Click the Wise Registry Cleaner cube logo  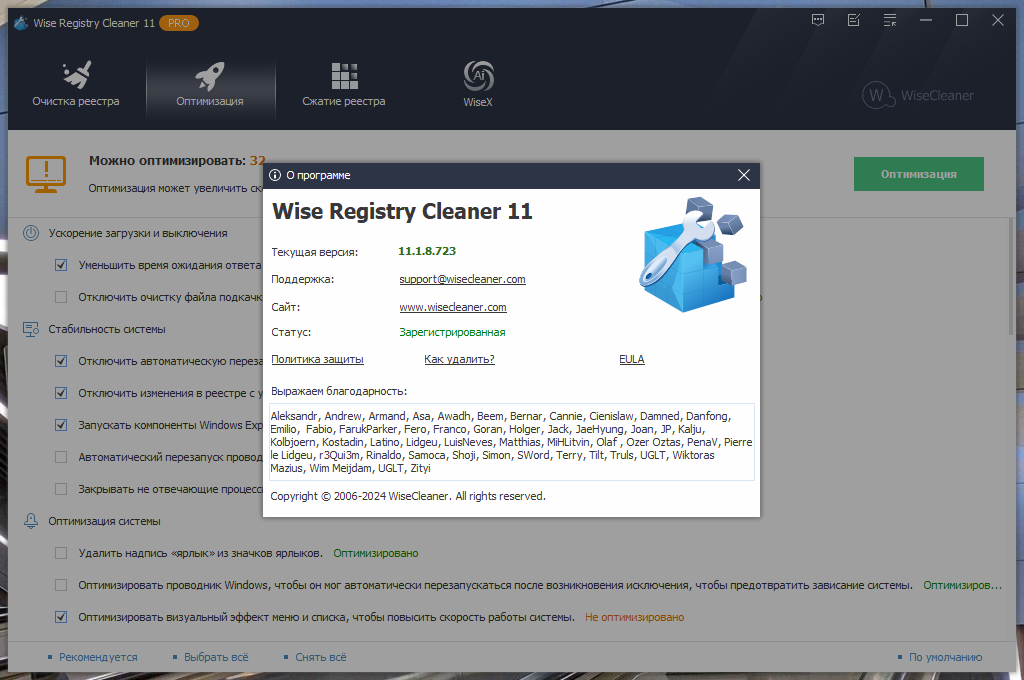693,254
